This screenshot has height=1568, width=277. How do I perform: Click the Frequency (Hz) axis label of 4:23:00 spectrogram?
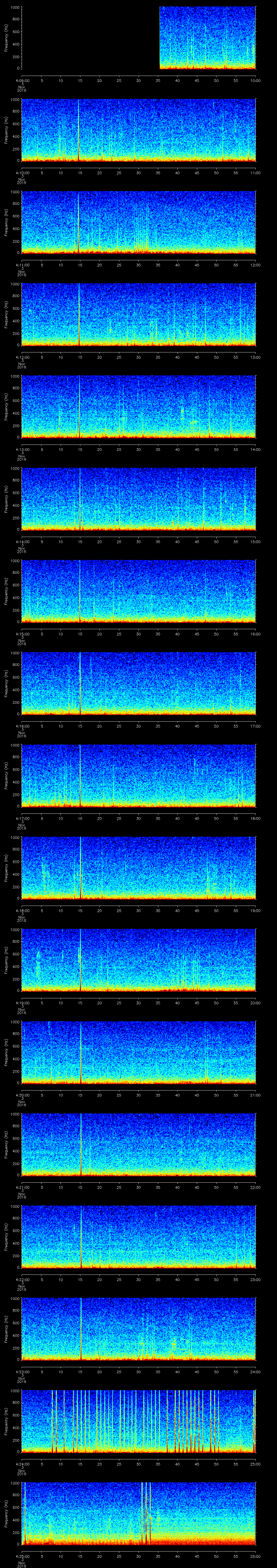click(6, 1329)
